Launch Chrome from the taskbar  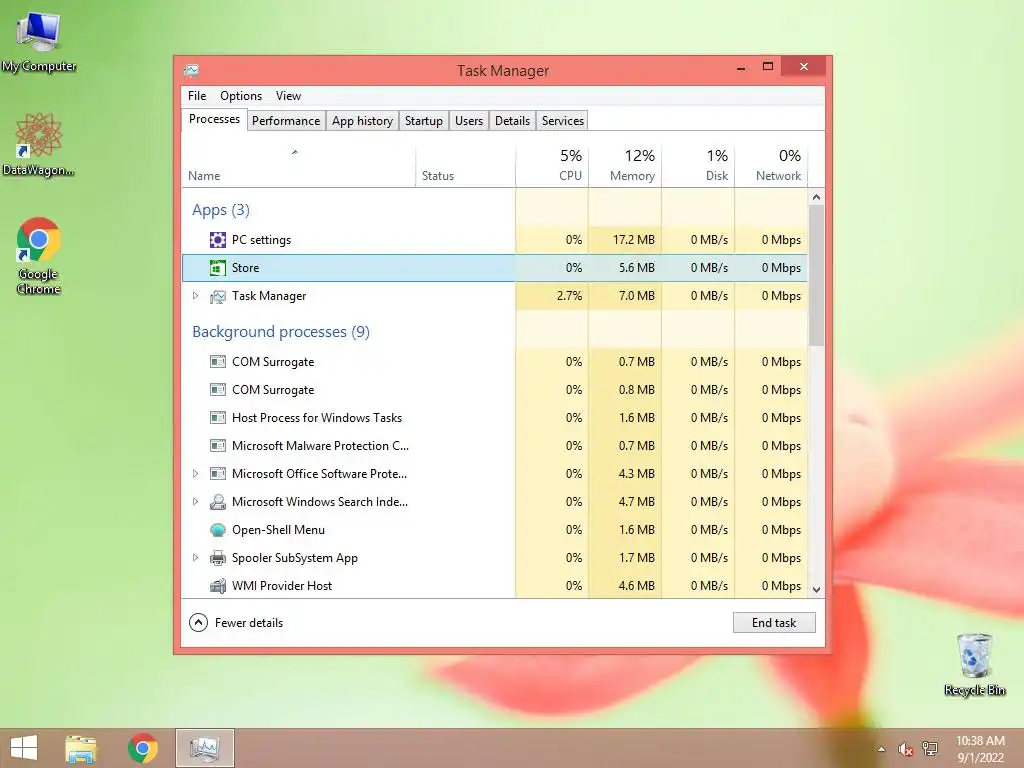pos(142,748)
